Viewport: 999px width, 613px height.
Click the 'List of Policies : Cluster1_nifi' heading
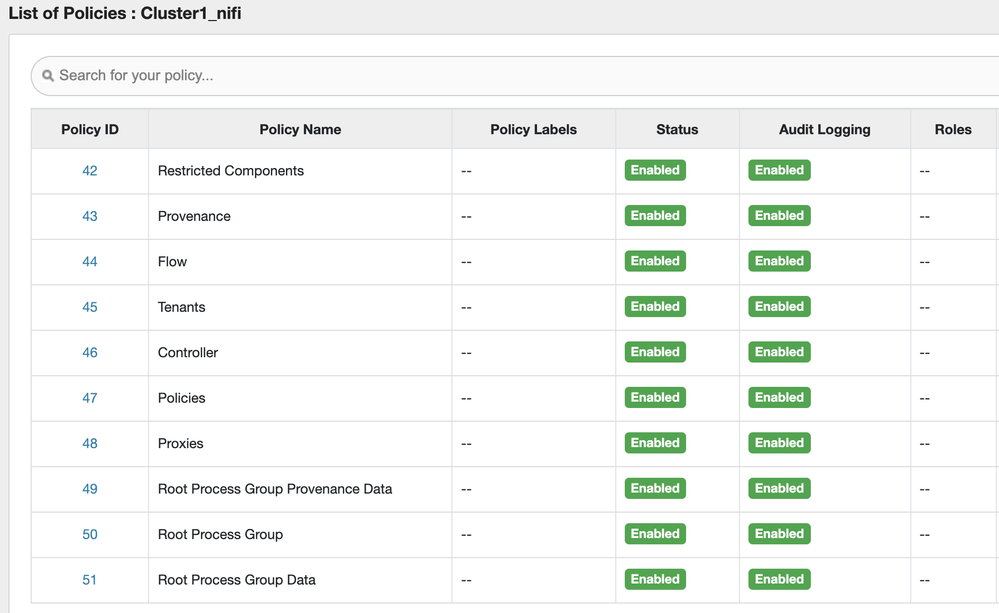click(x=125, y=13)
